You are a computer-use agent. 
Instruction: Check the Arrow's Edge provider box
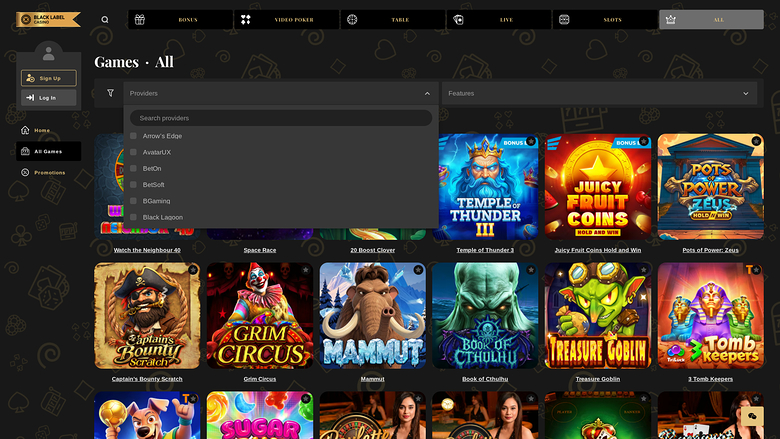(133, 136)
